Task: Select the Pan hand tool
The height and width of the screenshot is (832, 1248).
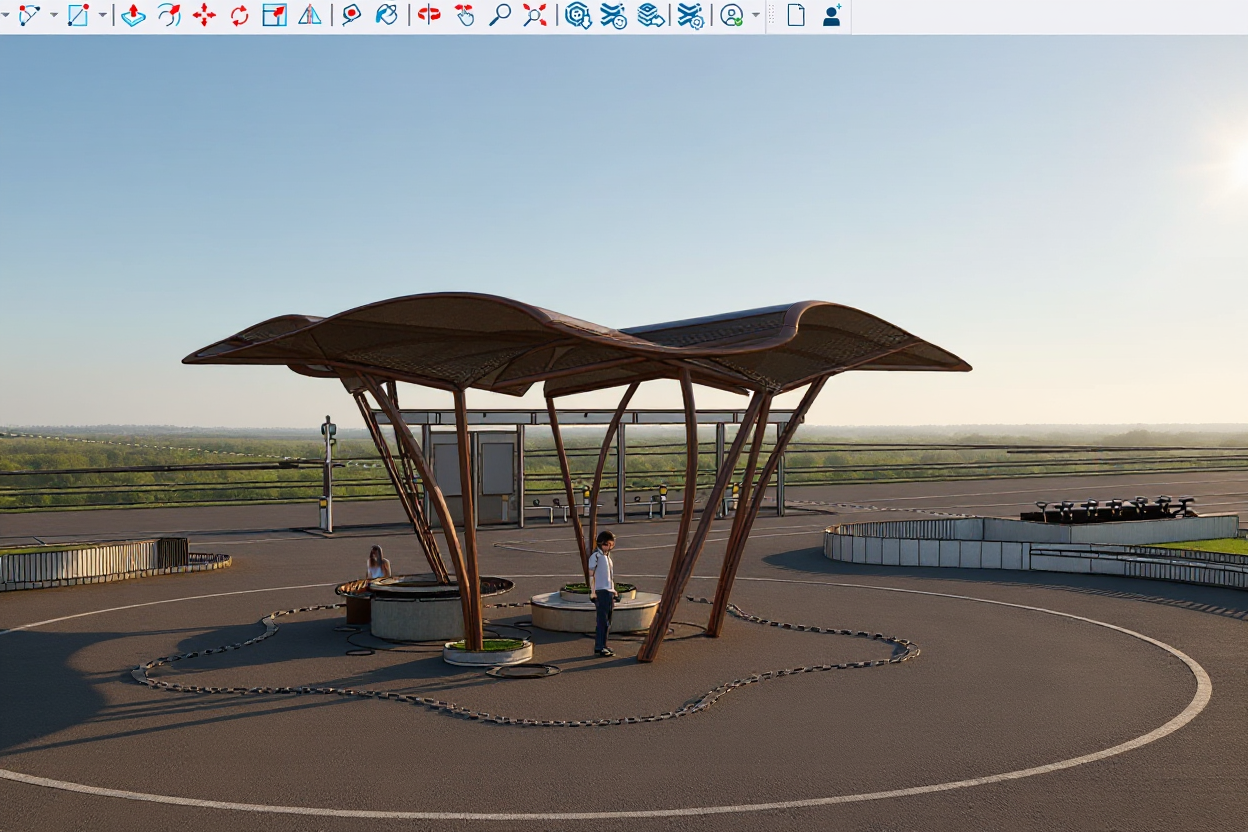Action: coord(464,15)
